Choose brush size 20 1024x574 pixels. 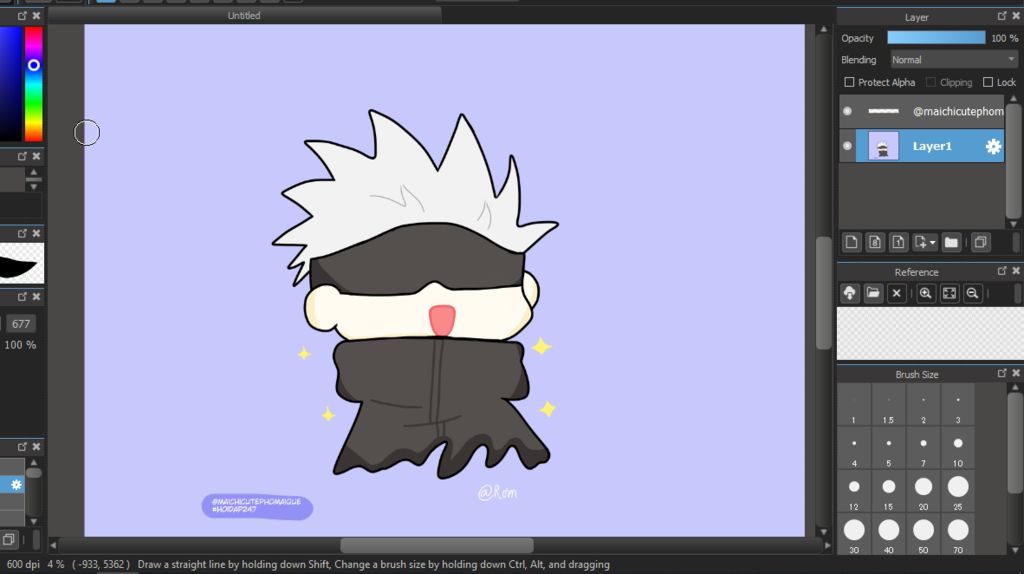[x=923, y=492]
